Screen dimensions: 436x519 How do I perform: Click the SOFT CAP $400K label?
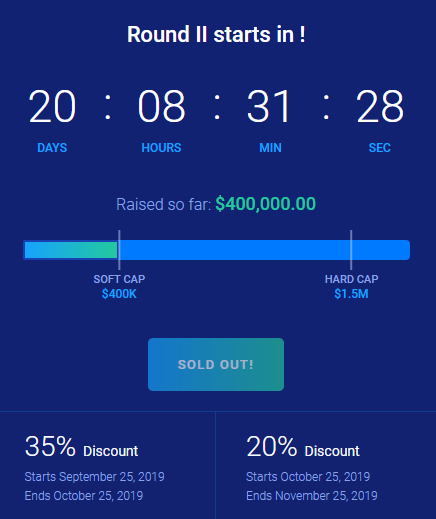(119, 286)
